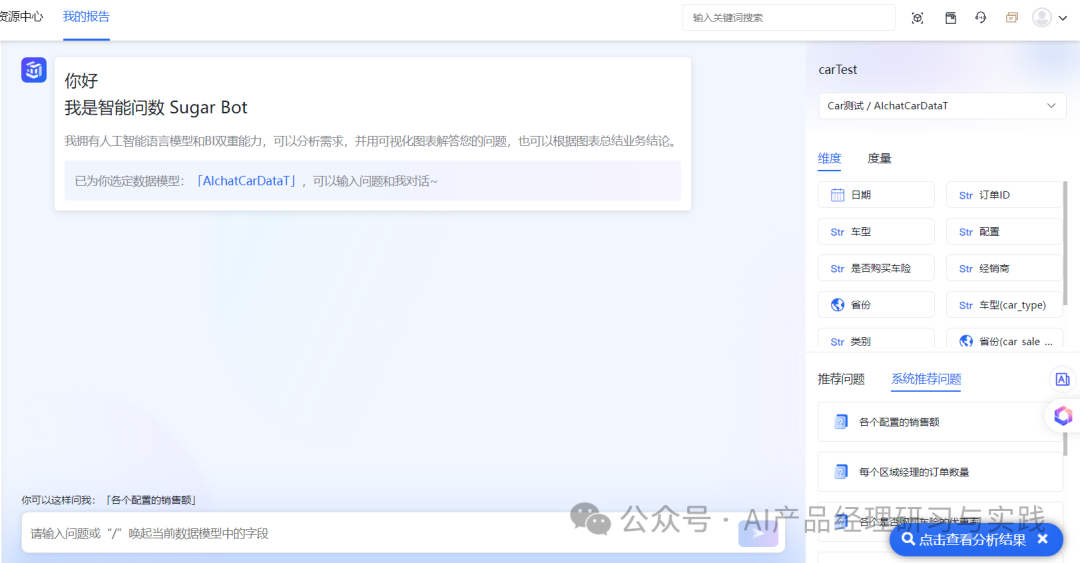Open 我的报告 in top navigation
The image size is (1080, 563).
pos(86,17)
